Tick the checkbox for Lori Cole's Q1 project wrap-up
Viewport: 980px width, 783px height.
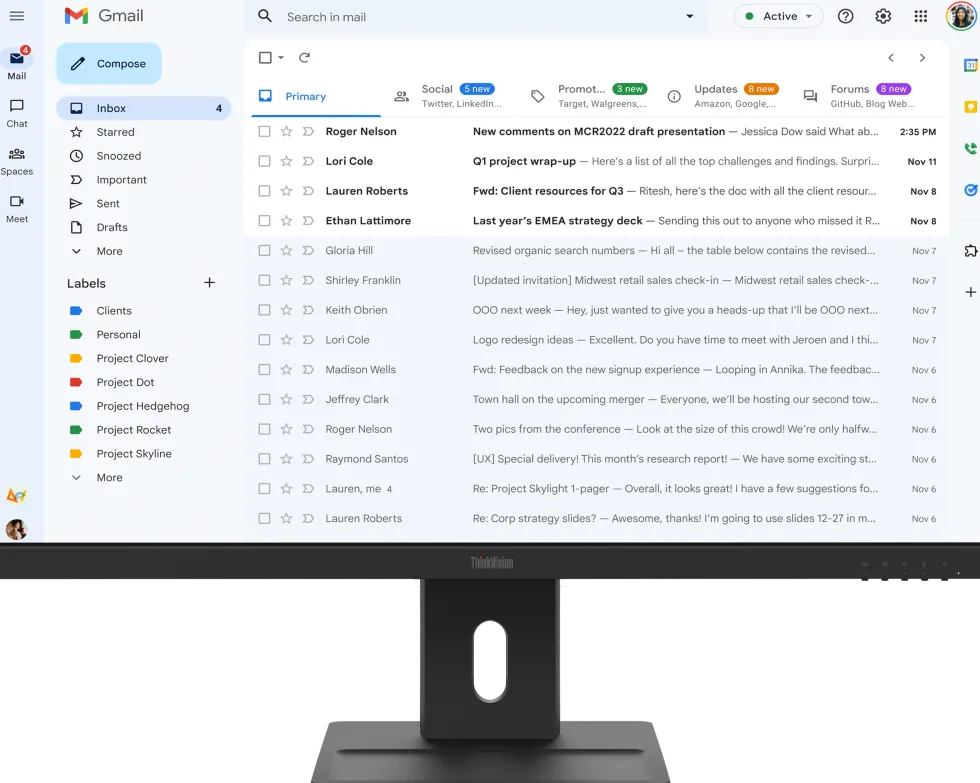pyautogui.click(x=264, y=161)
